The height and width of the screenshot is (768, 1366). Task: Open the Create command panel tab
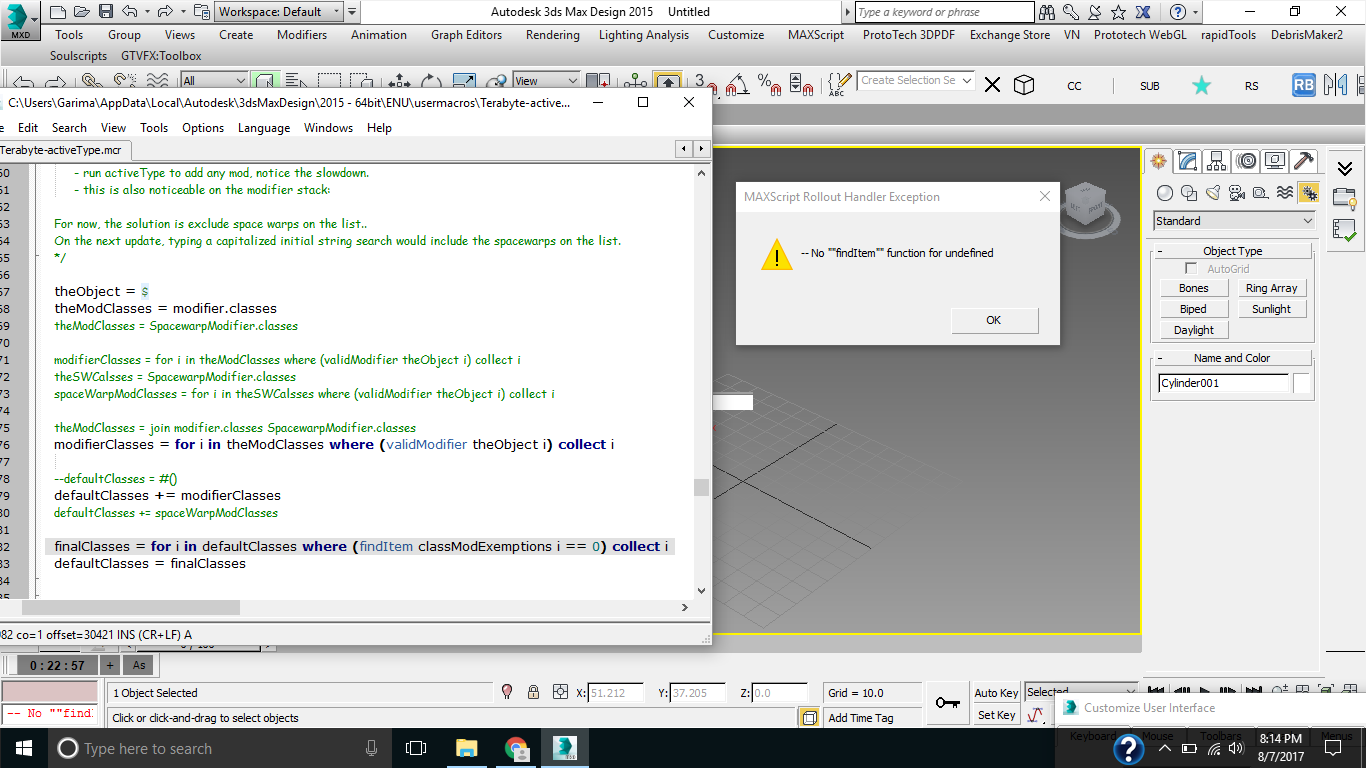(x=1159, y=161)
